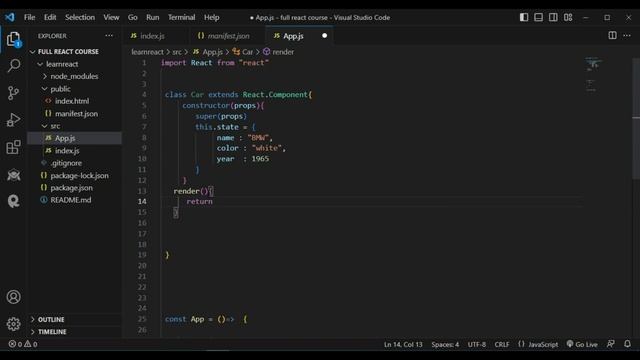
Task: Show errors and warnings problems count
Action: pos(23,344)
